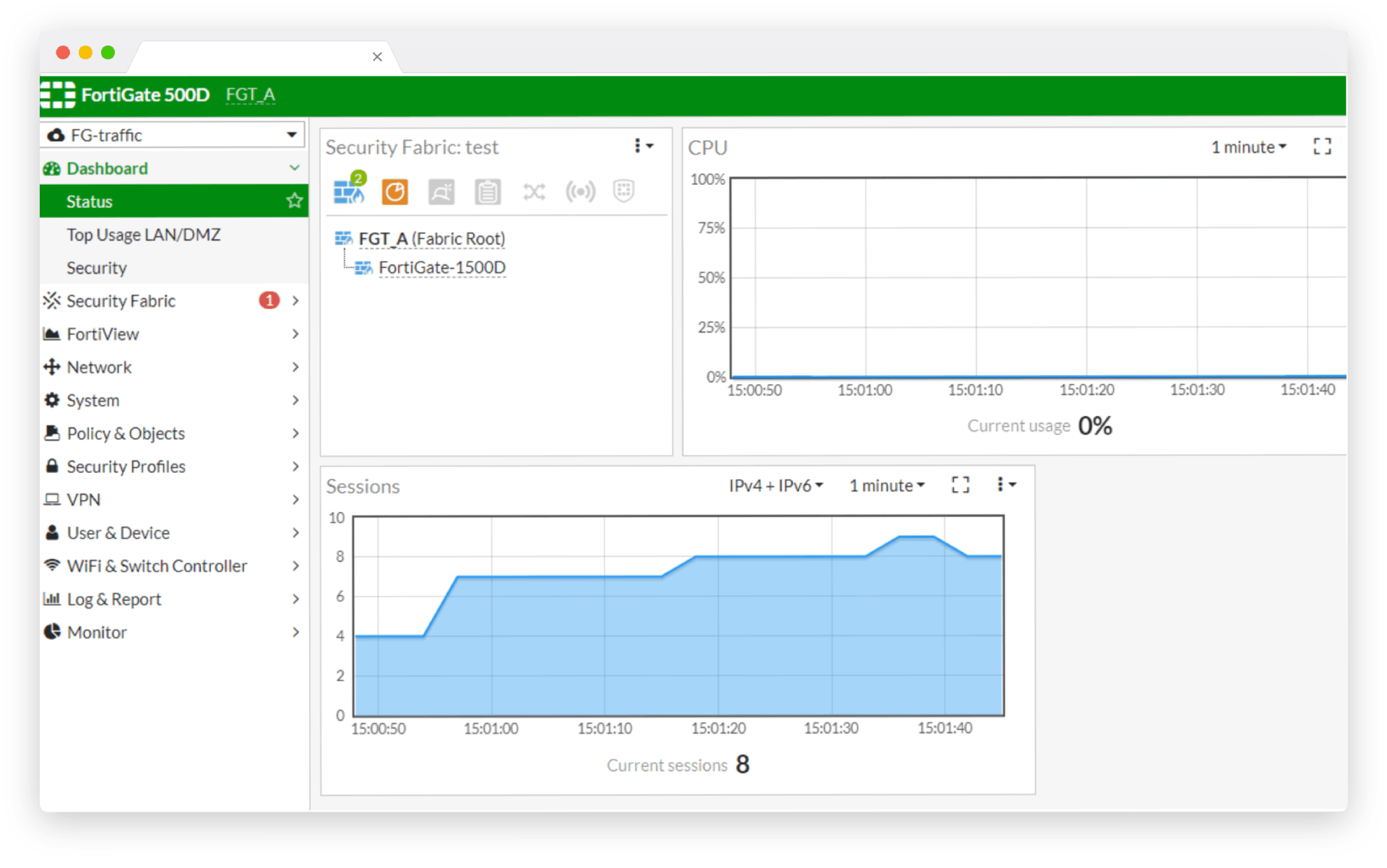Expand the Policy & Objects chevron

295,433
